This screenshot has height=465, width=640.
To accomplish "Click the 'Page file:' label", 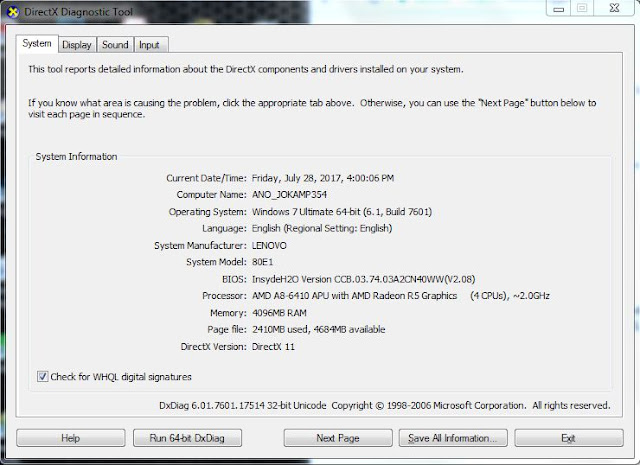I will pyautogui.click(x=227, y=329).
